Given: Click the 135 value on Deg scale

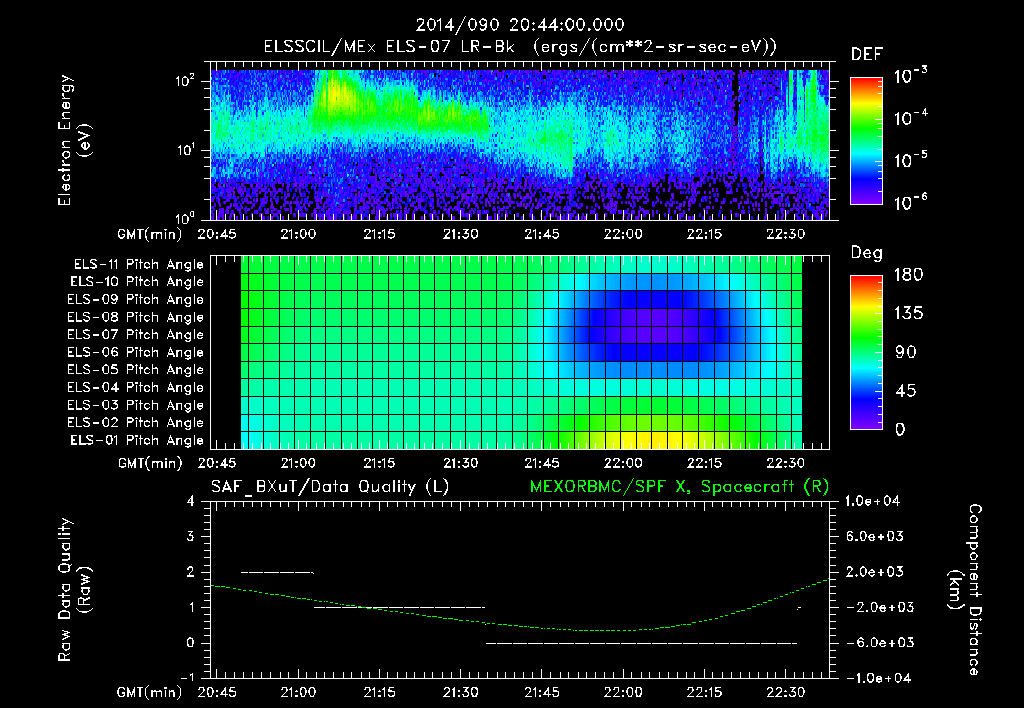Looking at the screenshot, I should tap(908, 314).
